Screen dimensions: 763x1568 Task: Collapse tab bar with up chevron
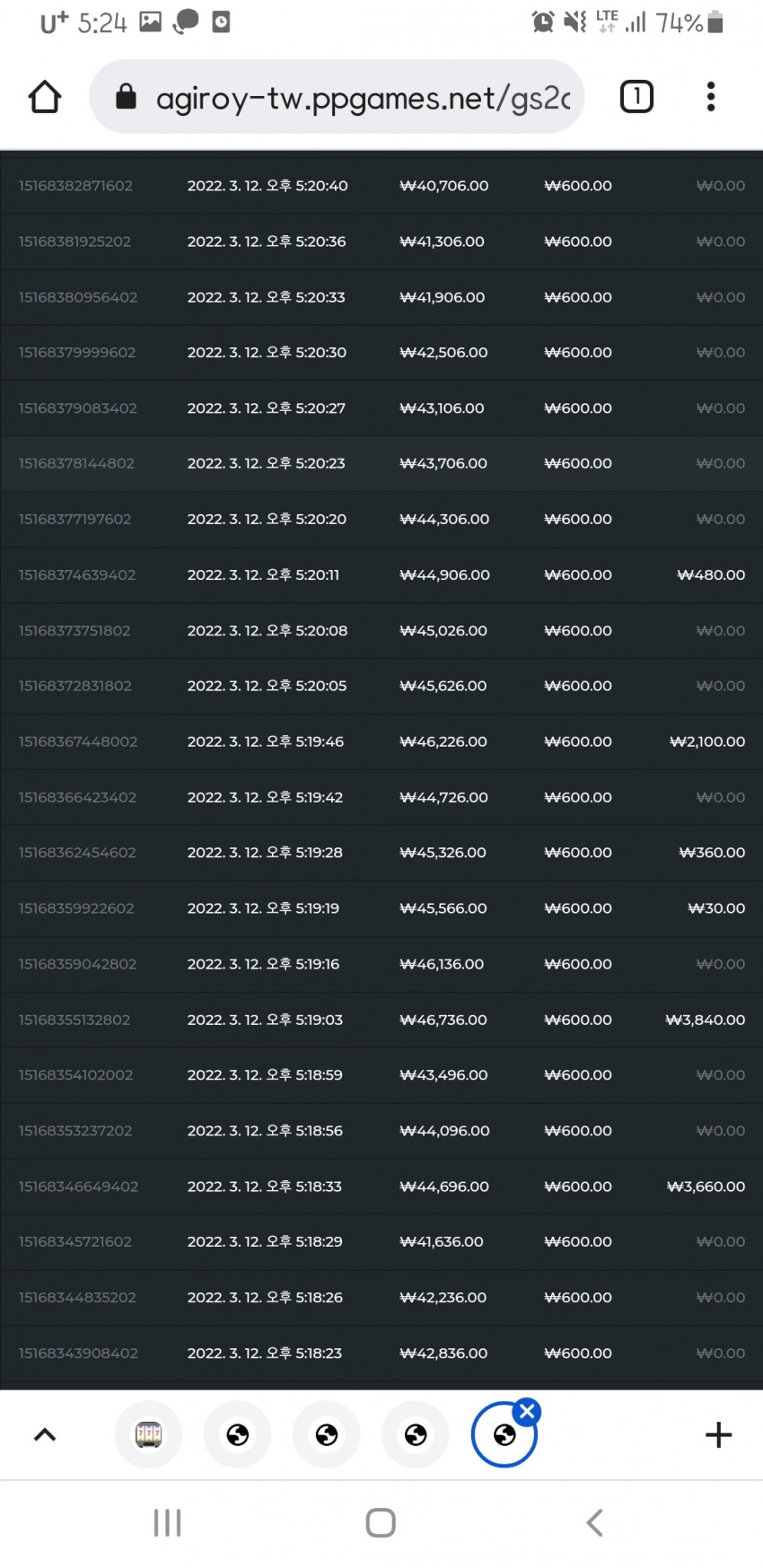click(x=45, y=1434)
